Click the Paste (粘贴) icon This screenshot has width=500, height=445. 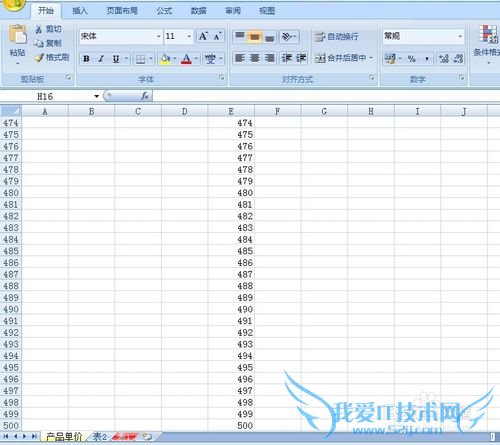click(x=18, y=35)
